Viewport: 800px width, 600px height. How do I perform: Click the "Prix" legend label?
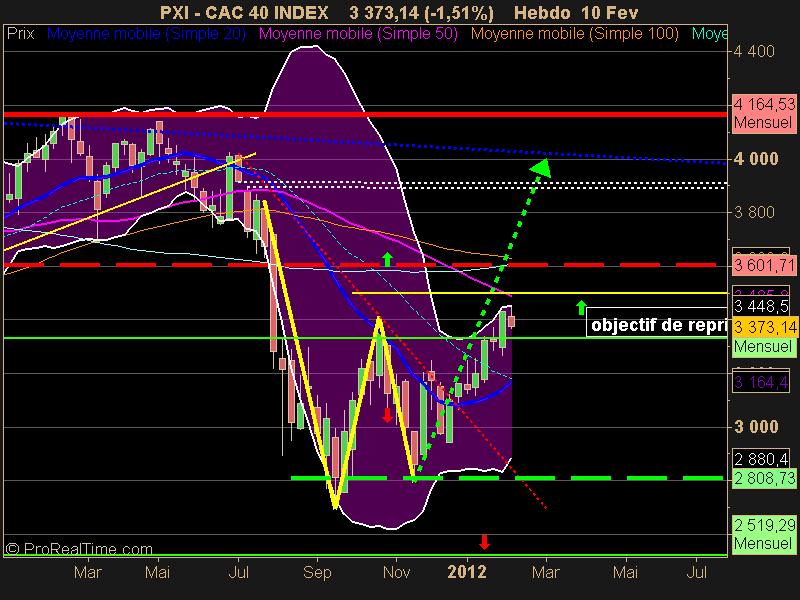tap(20, 34)
